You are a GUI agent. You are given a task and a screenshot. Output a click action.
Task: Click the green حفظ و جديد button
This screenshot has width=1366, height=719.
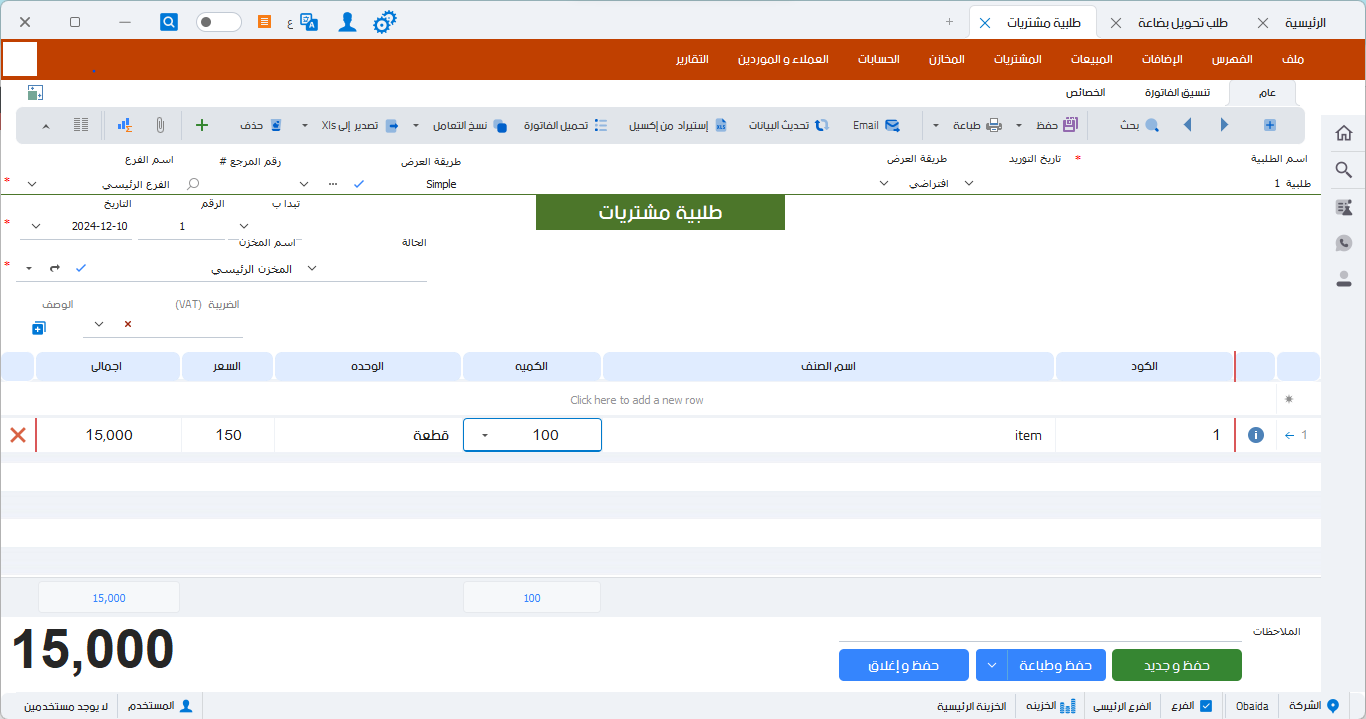[x=1176, y=665]
